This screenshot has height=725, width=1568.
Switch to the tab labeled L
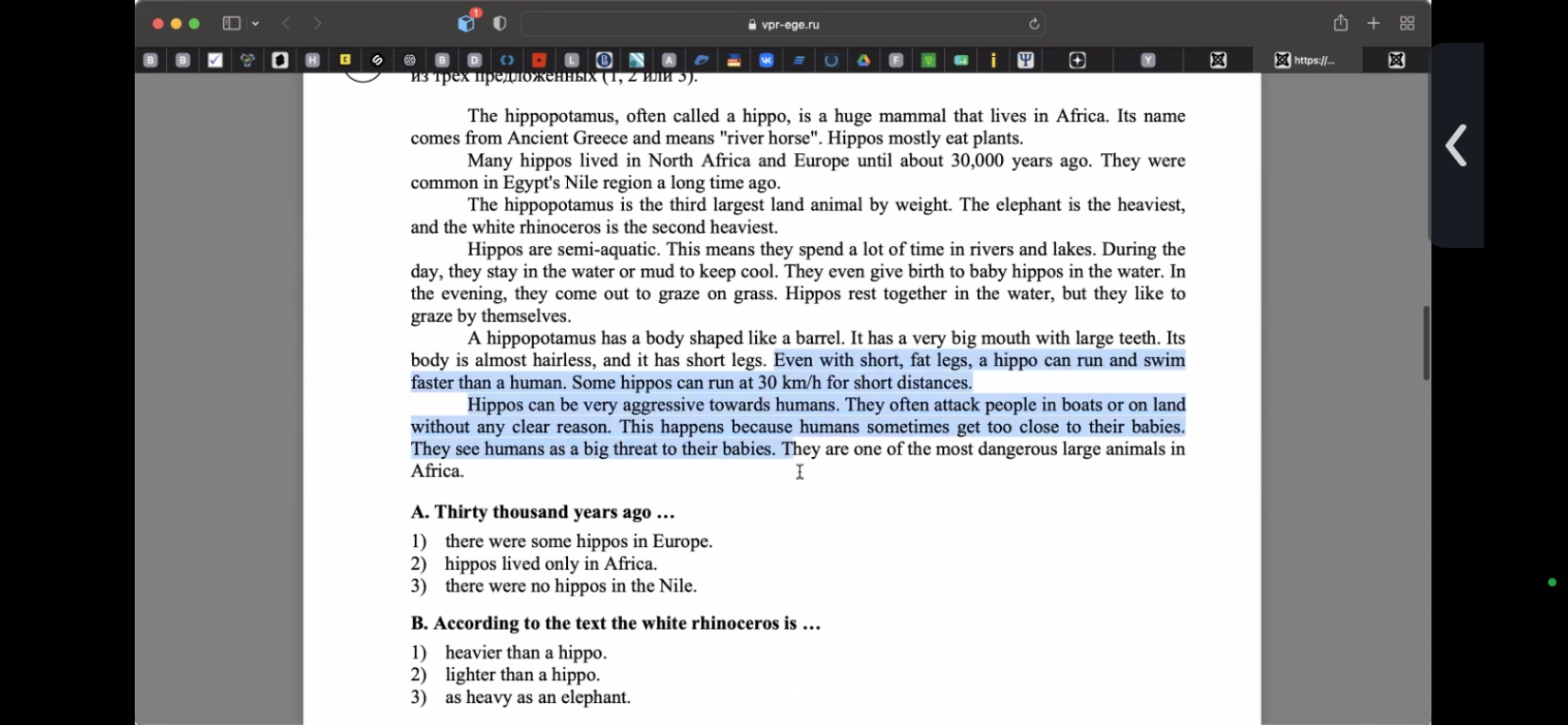(x=572, y=60)
